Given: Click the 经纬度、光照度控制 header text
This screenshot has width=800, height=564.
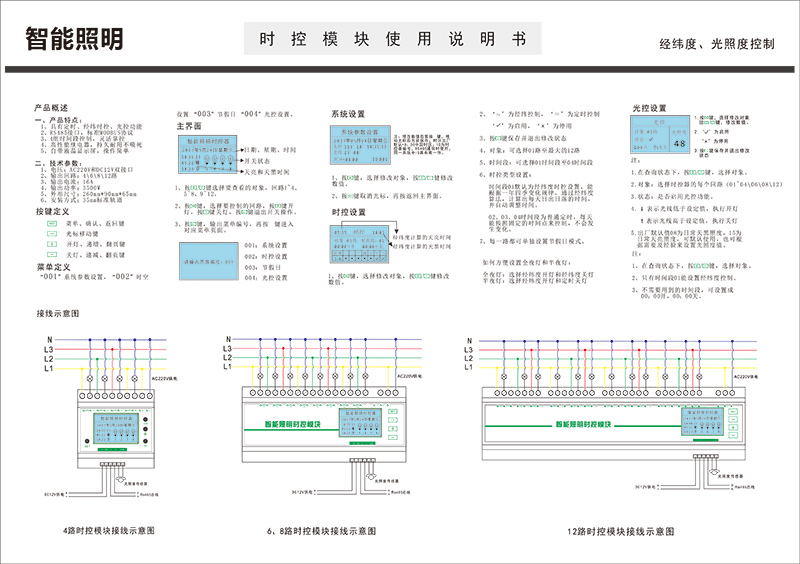Looking at the screenshot, I should [x=716, y=45].
